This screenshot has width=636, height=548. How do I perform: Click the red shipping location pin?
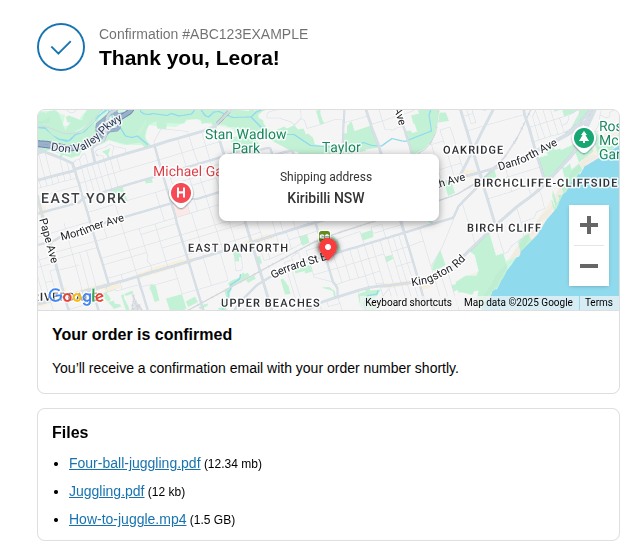point(328,249)
